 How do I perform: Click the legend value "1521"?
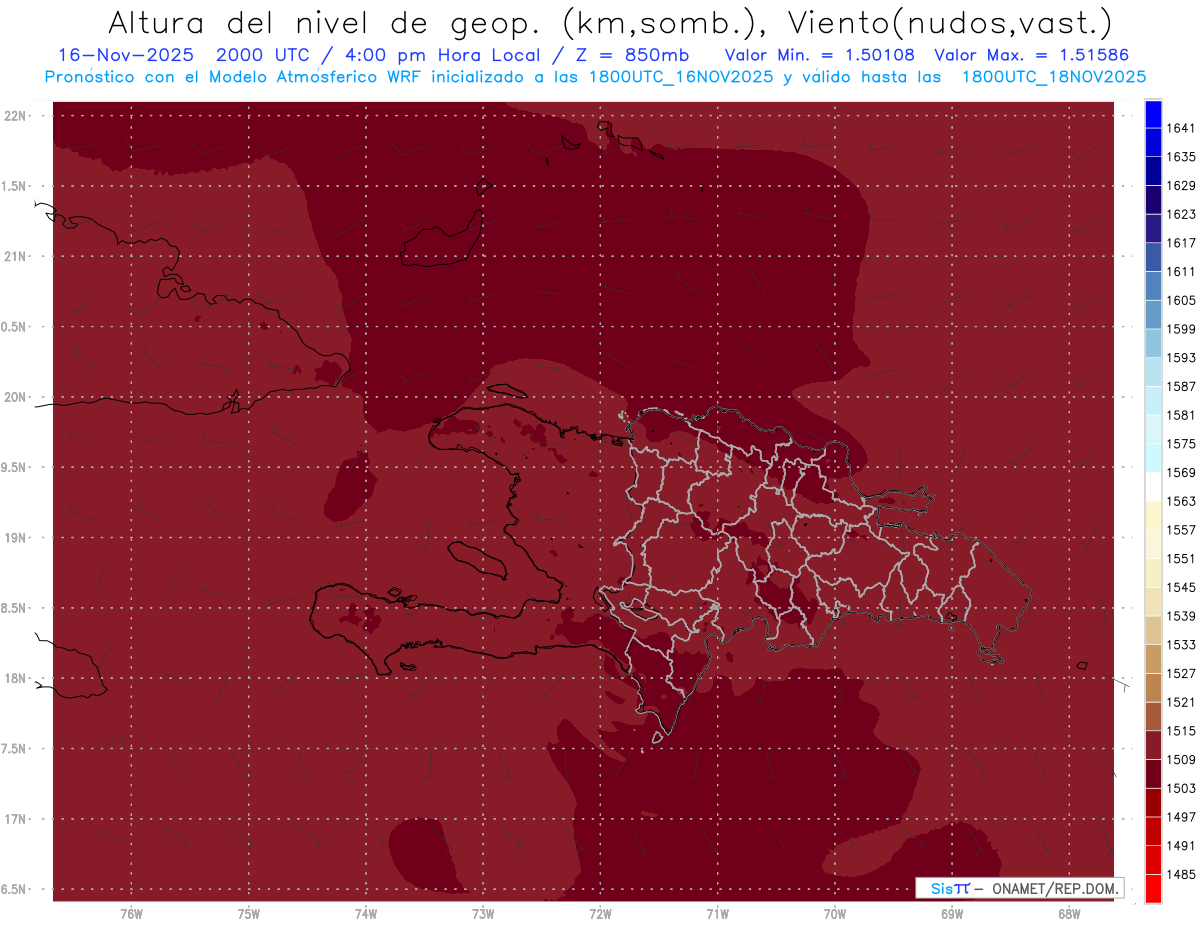point(1181,702)
